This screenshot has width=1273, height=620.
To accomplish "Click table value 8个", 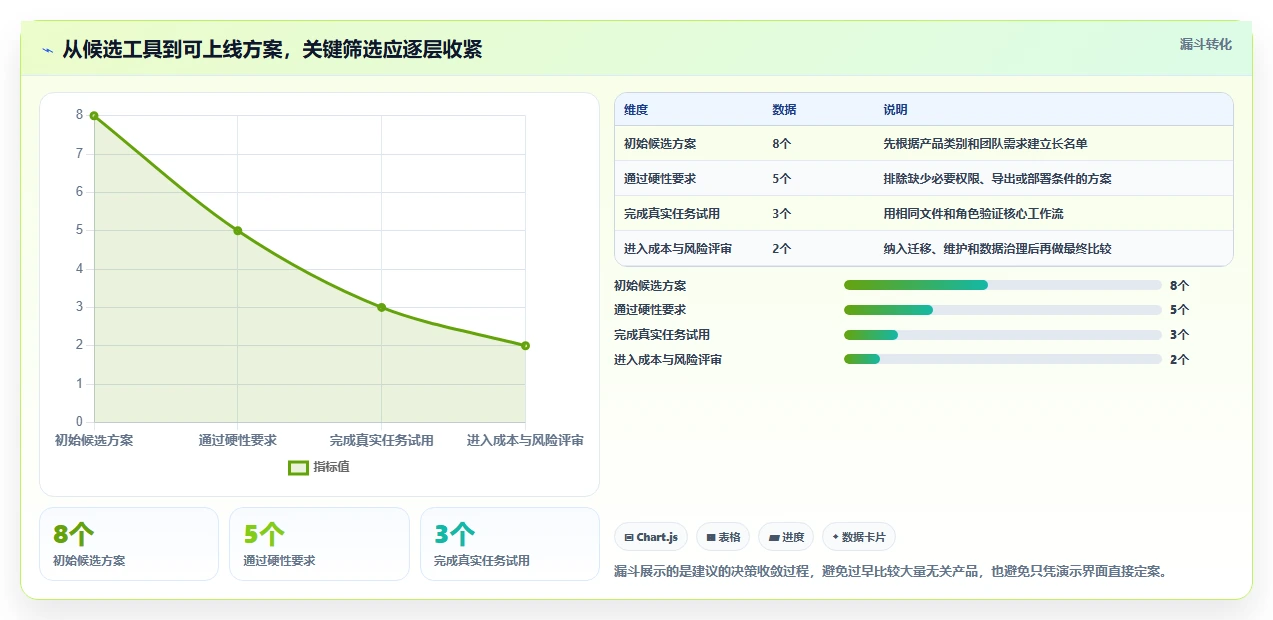I will [781, 144].
